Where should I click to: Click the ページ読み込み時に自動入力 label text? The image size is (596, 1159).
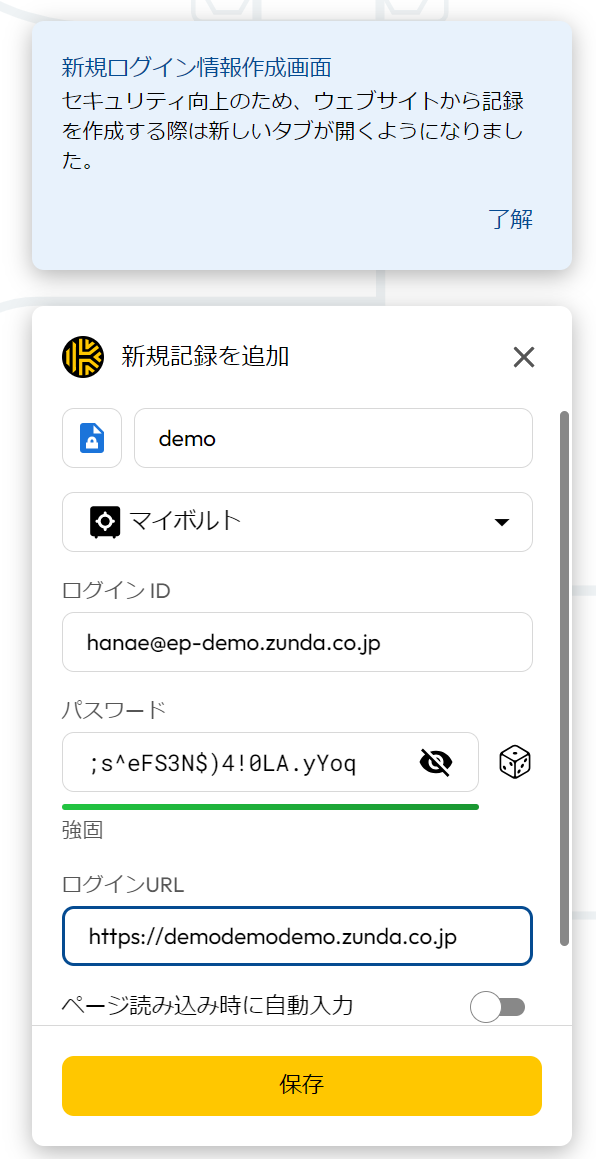(208, 1006)
